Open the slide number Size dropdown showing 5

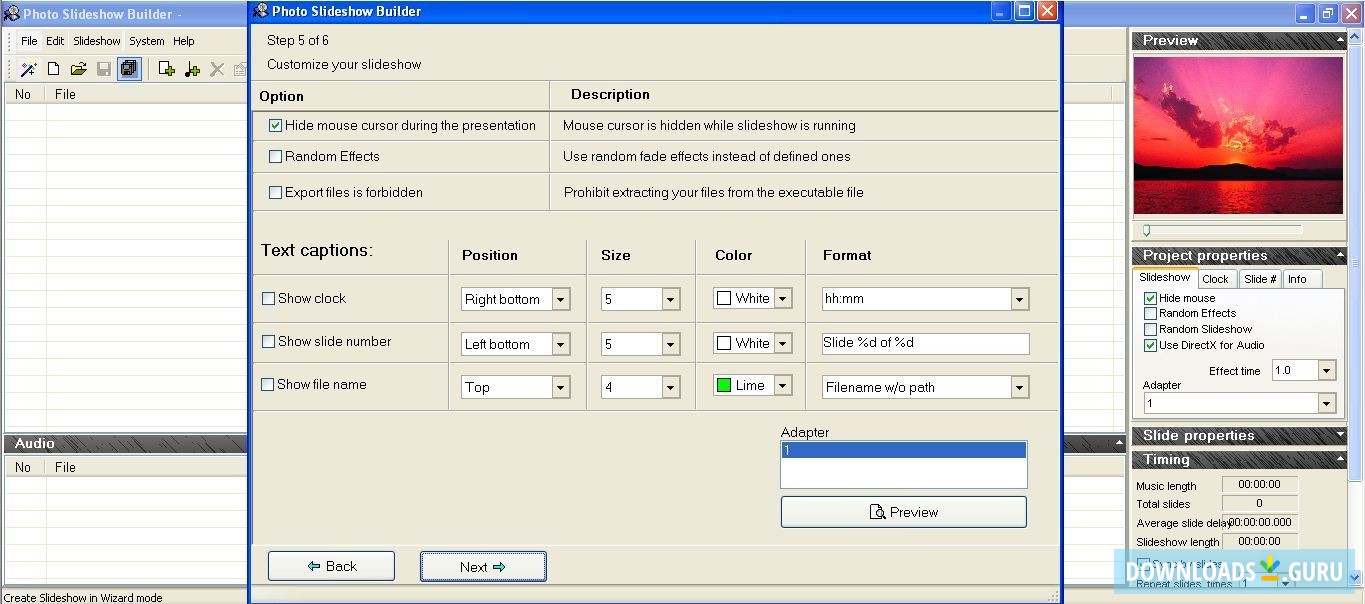point(670,344)
